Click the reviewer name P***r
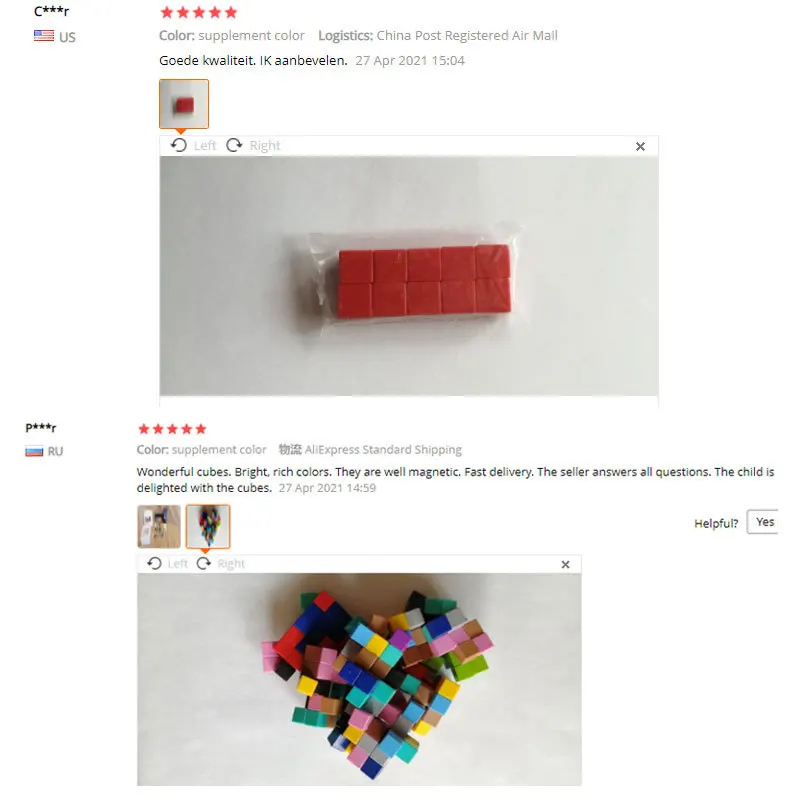Screen dimensions: 800x801 [41, 427]
